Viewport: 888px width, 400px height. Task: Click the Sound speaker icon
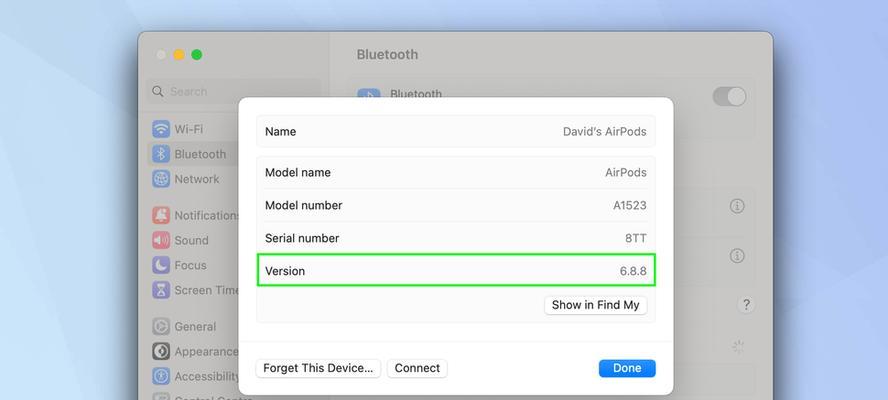point(161,240)
